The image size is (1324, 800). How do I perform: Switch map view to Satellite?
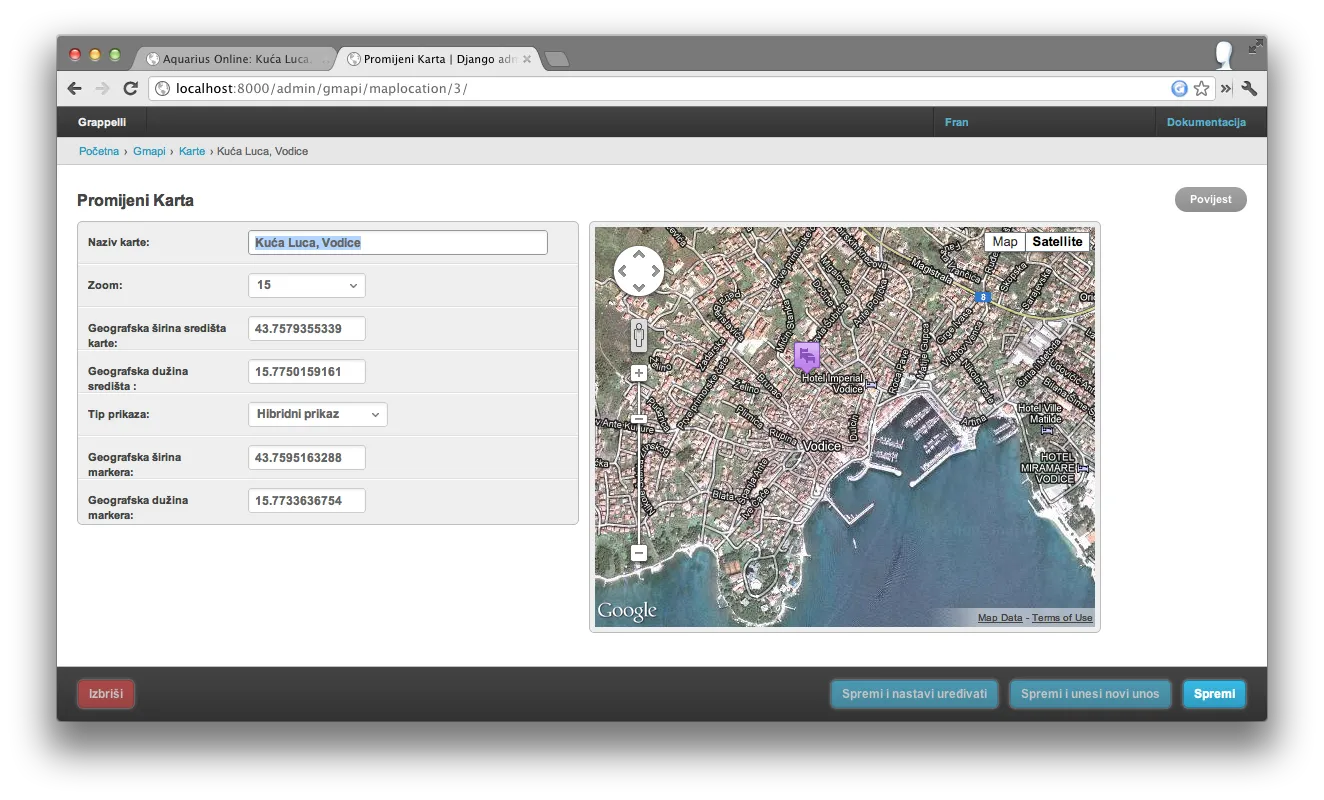click(1057, 242)
